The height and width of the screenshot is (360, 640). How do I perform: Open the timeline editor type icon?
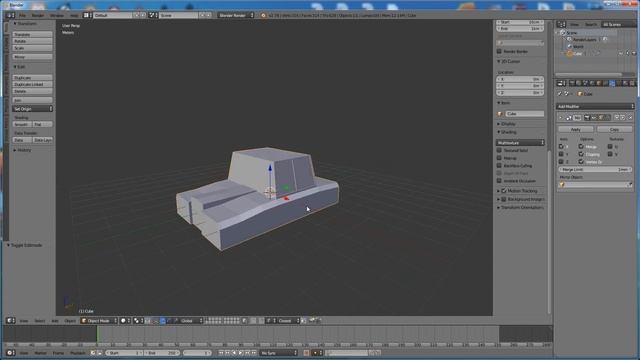click(11, 353)
